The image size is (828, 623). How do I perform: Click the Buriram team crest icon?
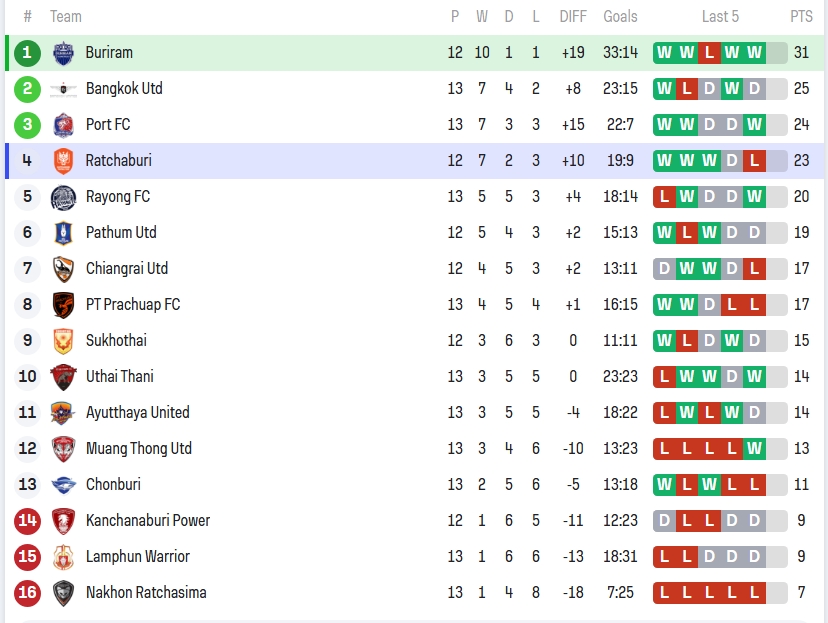[x=63, y=53]
